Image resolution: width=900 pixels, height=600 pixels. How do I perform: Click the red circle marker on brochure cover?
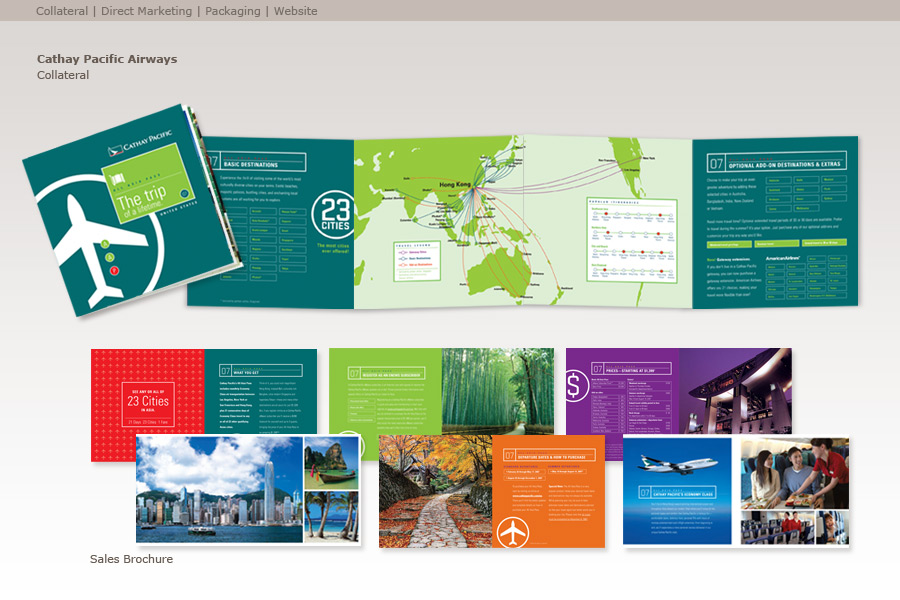(114, 270)
